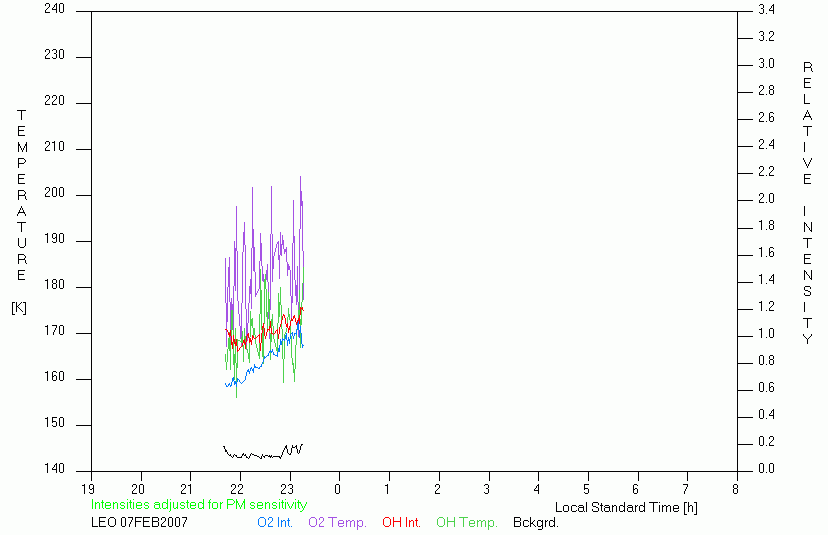Image resolution: width=828 pixels, height=535 pixels.
Task: Click the 'LEO 07FEB2007' caption text
Action: (x=139, y=523)
